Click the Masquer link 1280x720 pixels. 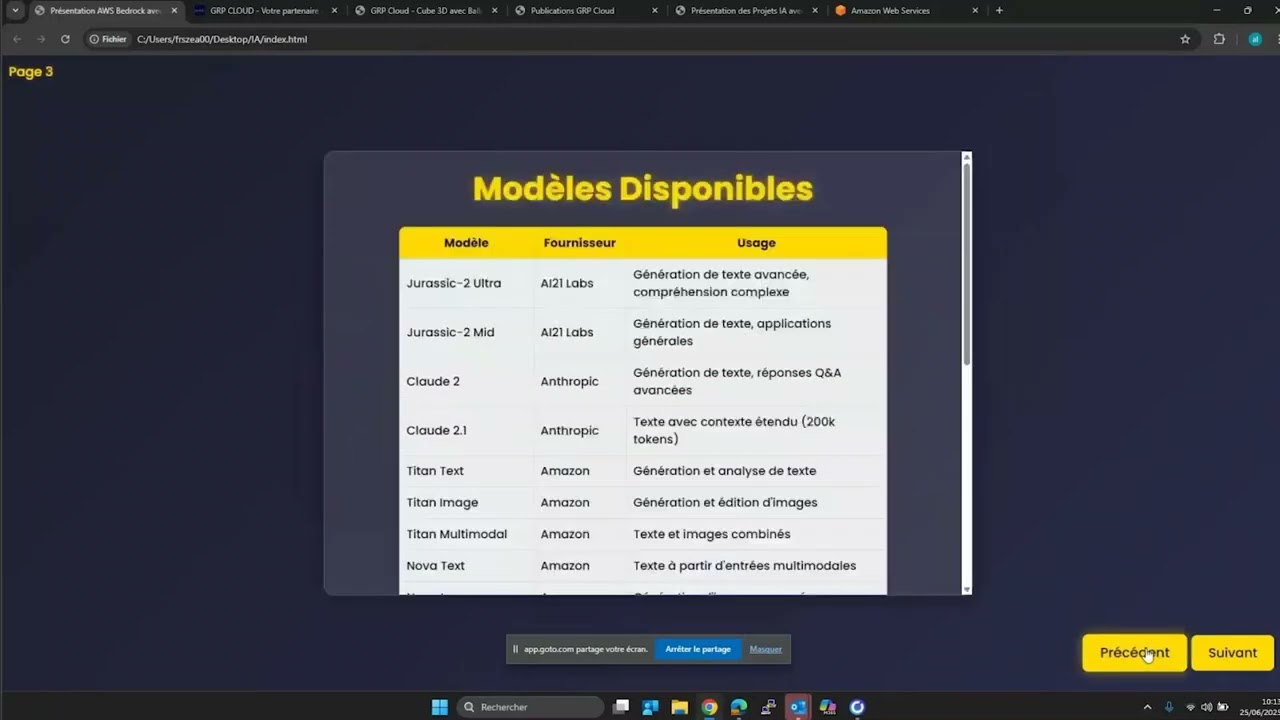pos(766,649)
